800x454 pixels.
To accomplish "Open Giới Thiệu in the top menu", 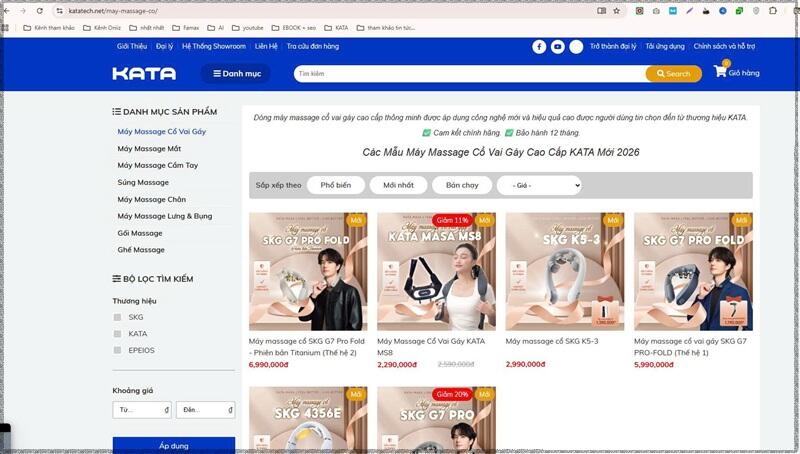I will click(x=132, y=46).
